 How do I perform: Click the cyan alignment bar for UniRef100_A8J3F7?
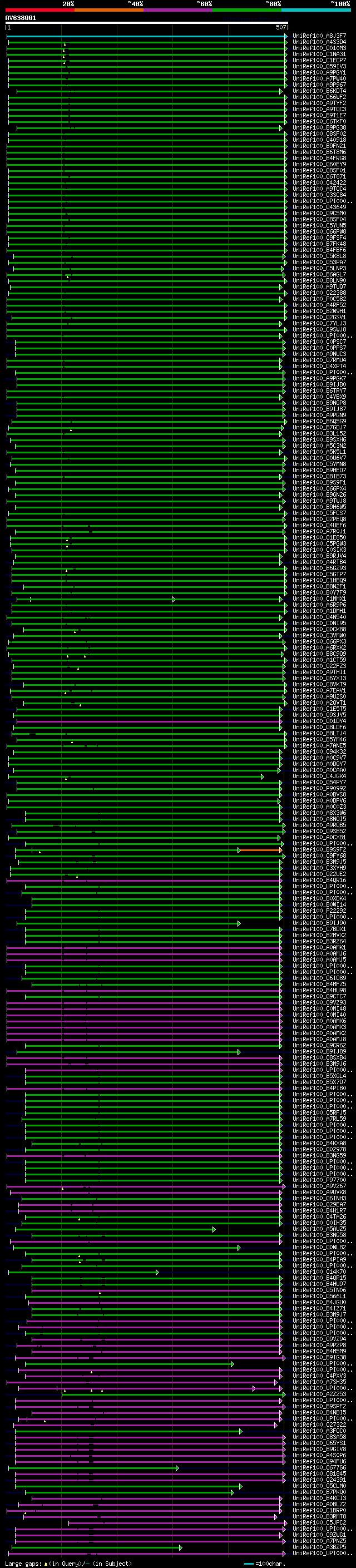pyautogui.click(x=147, y=37)
